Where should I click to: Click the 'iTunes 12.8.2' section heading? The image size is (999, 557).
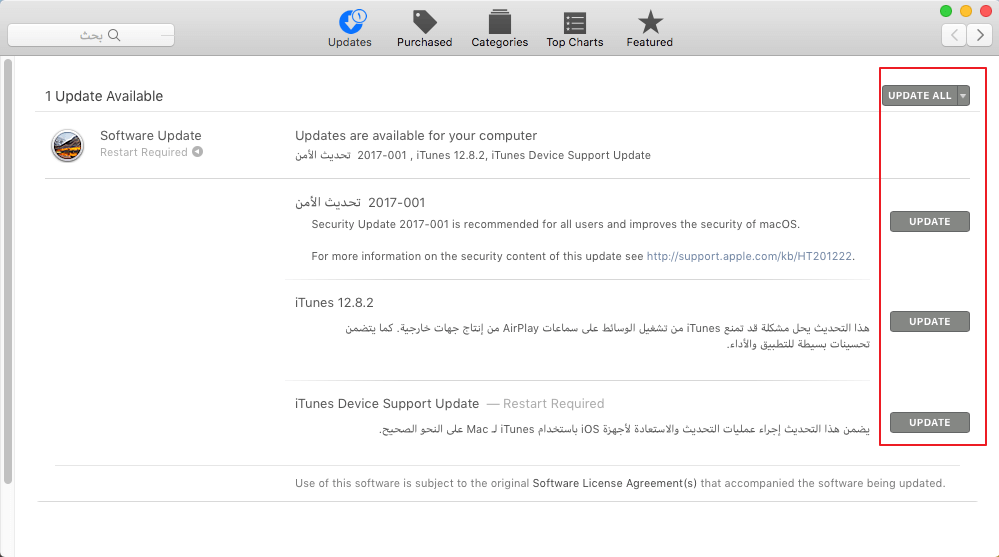tap(334, 303)
